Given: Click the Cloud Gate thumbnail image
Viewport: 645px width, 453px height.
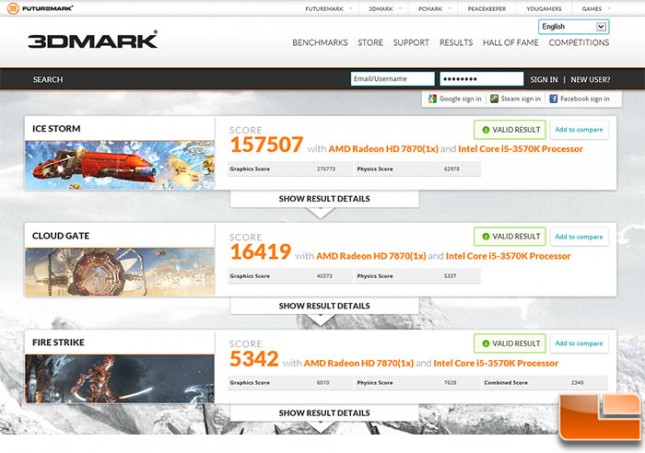Looking at the screenshot, I should pos(120,272).
